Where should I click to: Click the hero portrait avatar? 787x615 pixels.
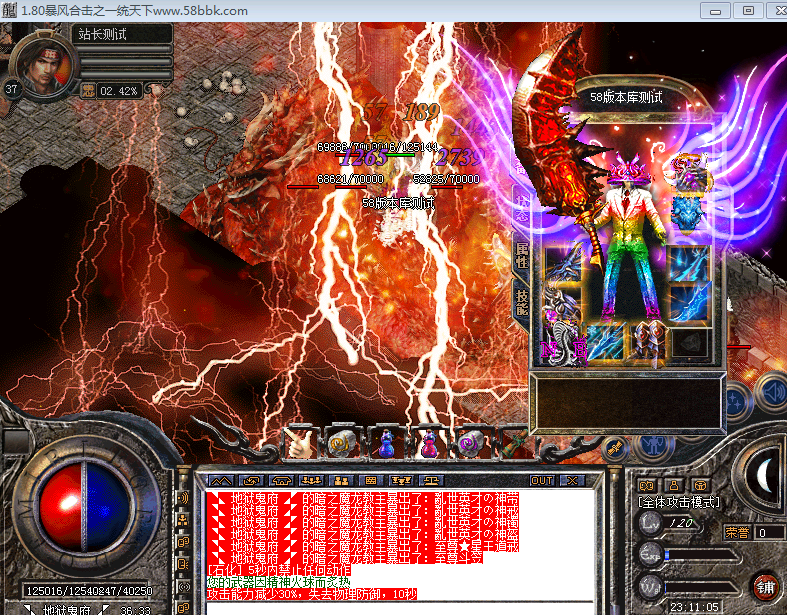point(44,64)
